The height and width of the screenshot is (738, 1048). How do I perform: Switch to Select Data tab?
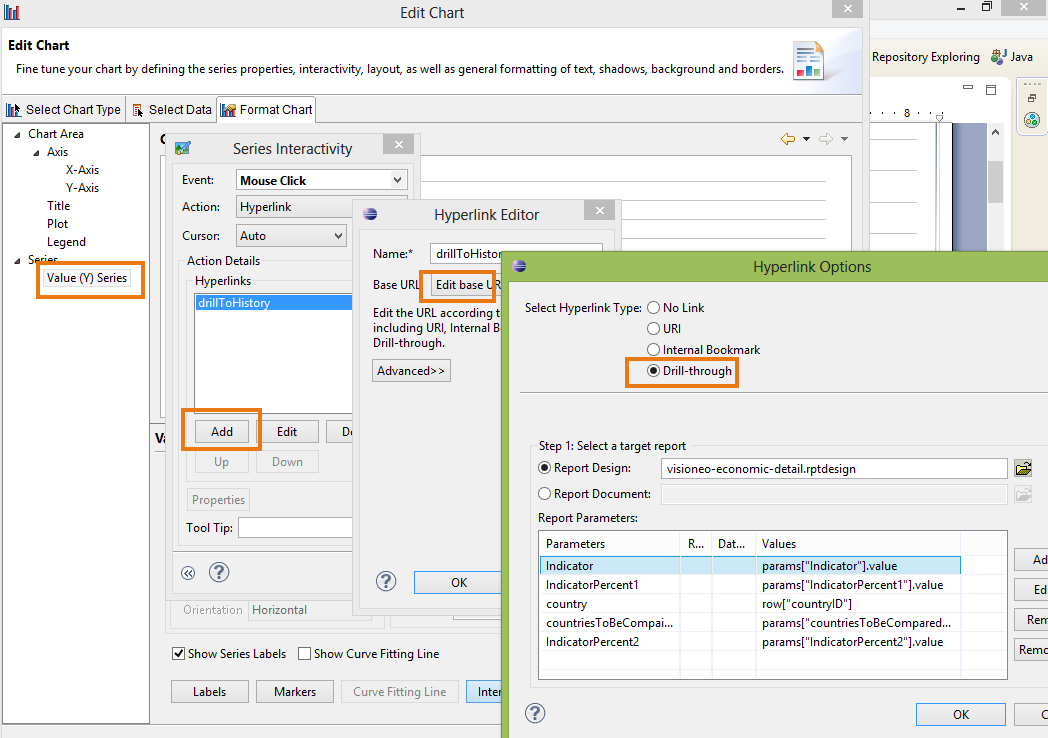(172, 110)
